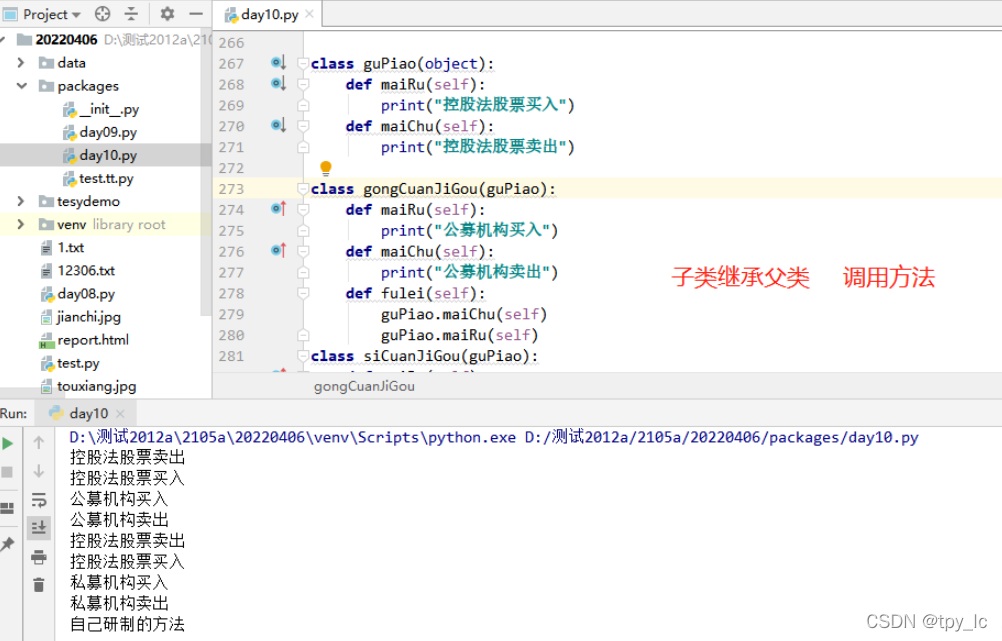This screenshot has width=1002, height=641.
Task: Switch to the day10 run tab
Action: [x=88, y=413]
